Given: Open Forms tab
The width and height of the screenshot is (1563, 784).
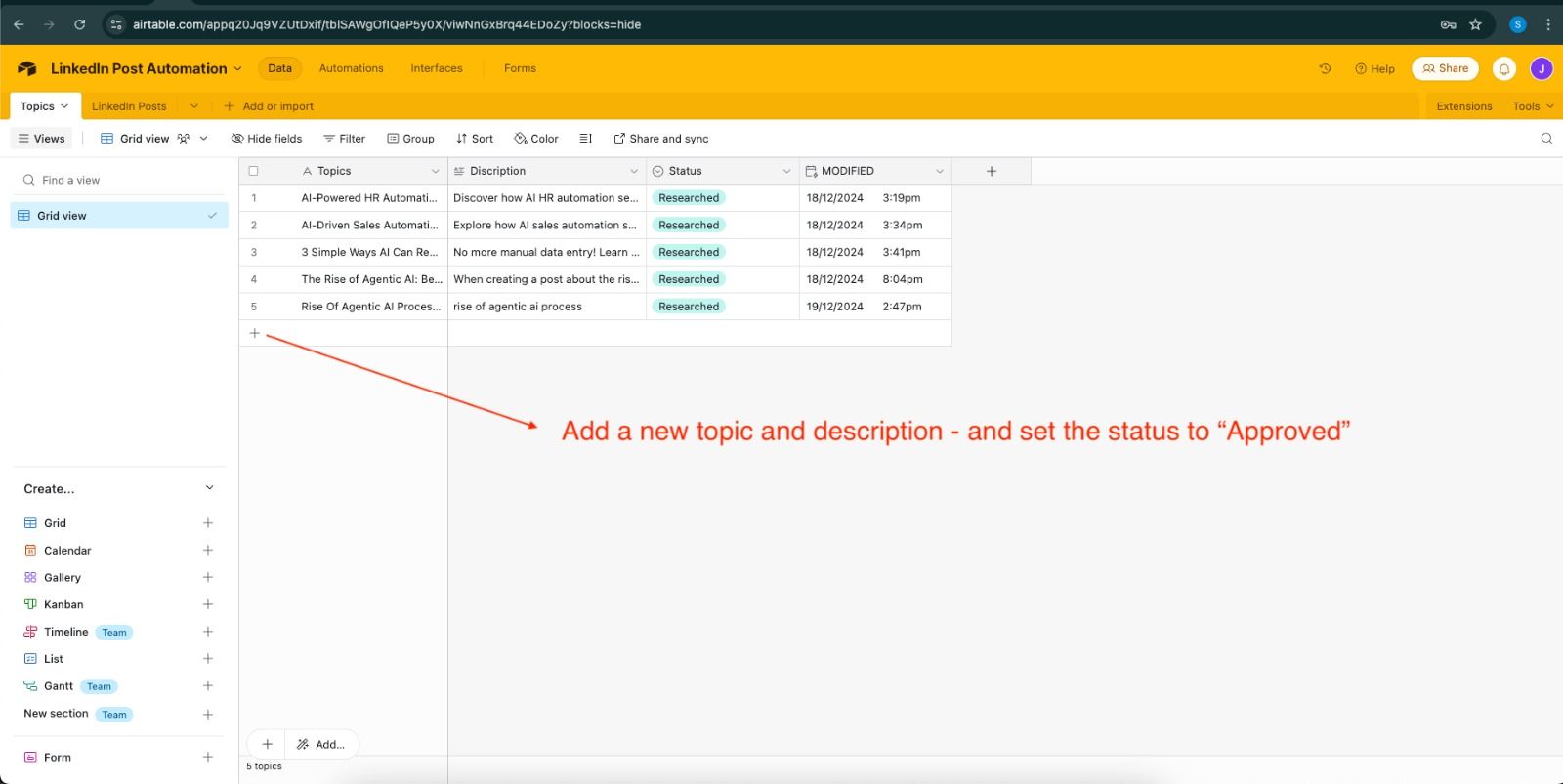Looking at the screenshot, I should 520,68.
